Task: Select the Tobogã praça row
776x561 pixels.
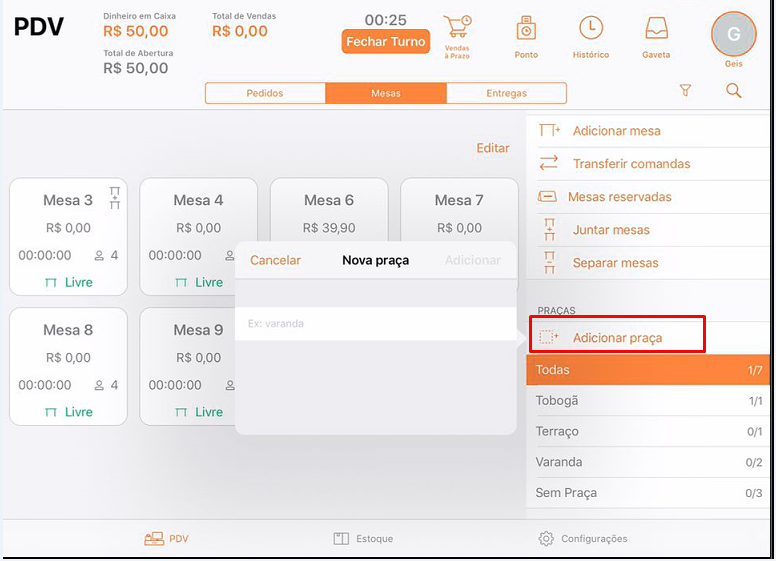Action: pyautogui.click(x=648, y=401)
